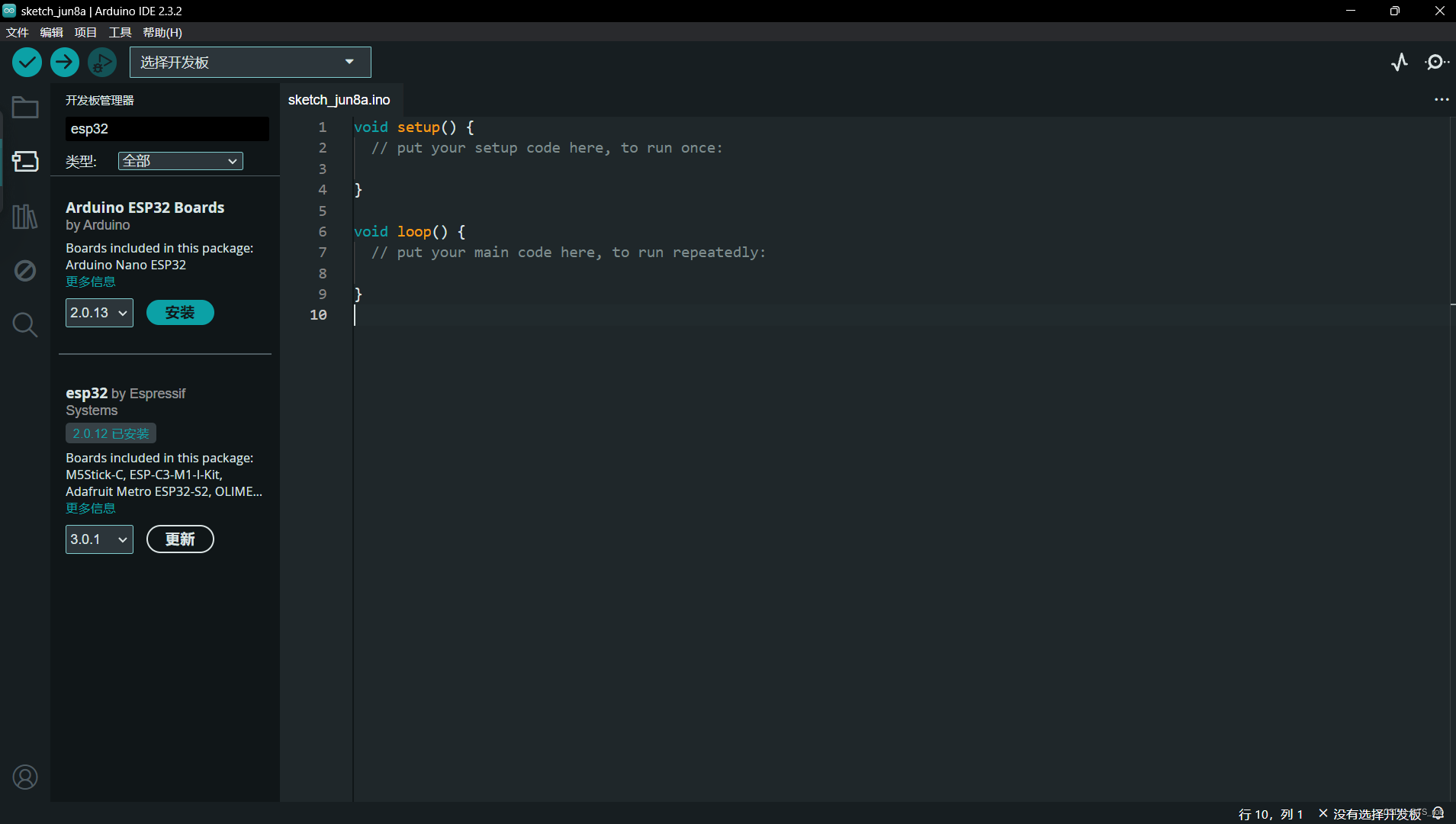Screen dimensions: 1456x824
Task: Open the 类型 filter dropdown set to 全部
Action: pos(180,161)
